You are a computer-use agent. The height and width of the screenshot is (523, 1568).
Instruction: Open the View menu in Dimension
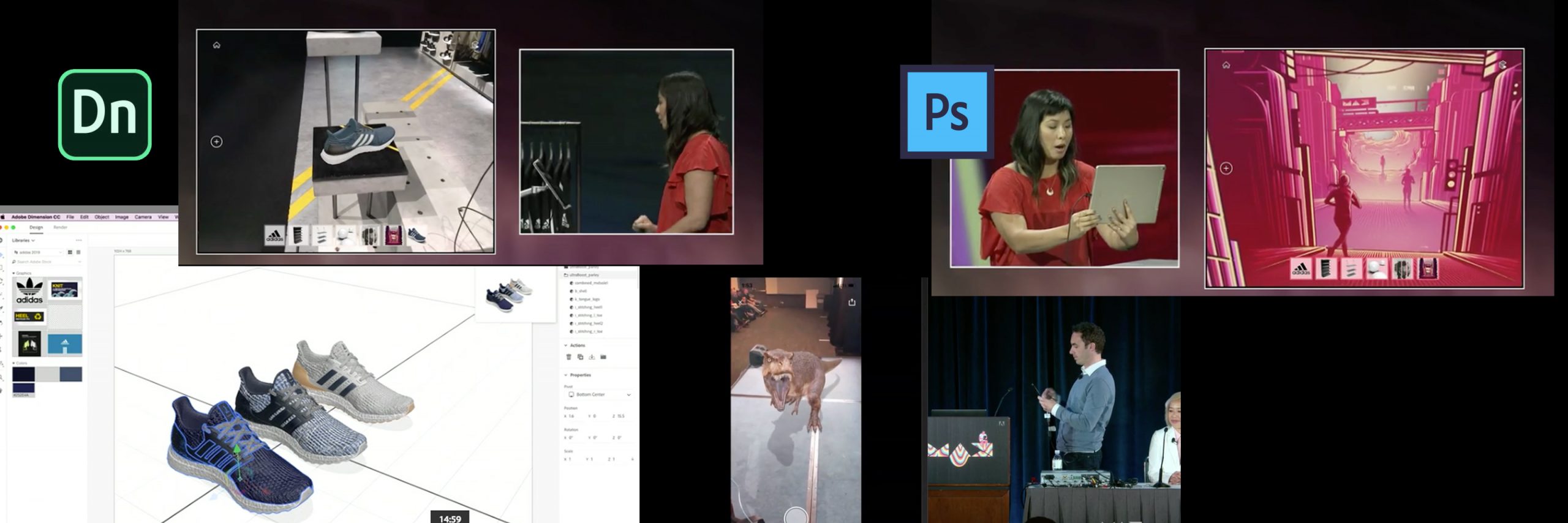coord(164,217)
